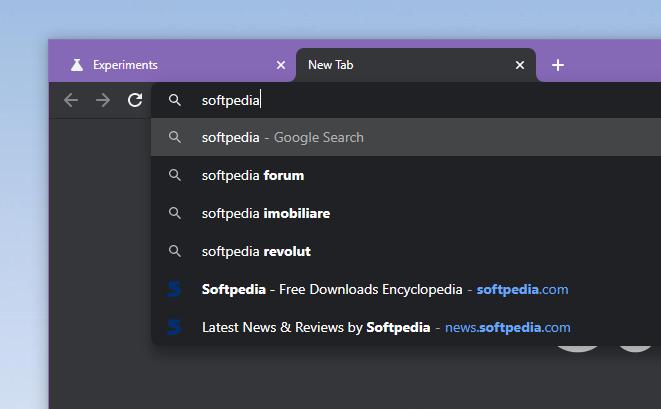Click the address bar with softpedia typed
Image resolution: width=661 pixels, height=409 pixels.
[x=406, y=100]
